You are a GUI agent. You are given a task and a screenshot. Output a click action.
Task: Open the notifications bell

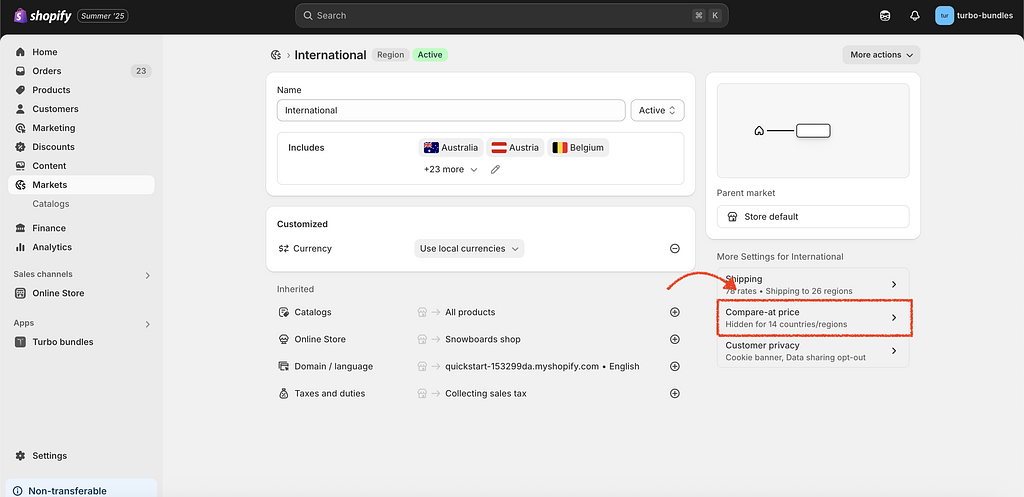point(914,16)
